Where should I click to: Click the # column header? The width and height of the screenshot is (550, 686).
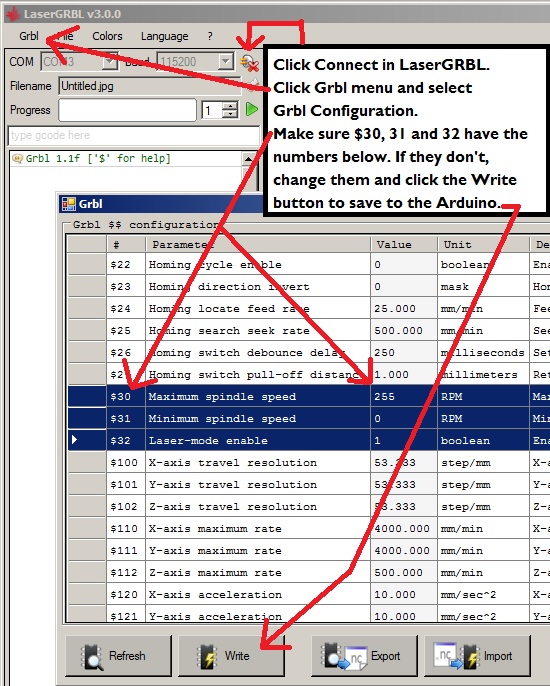pyautogui.click(x=126, y=245)
